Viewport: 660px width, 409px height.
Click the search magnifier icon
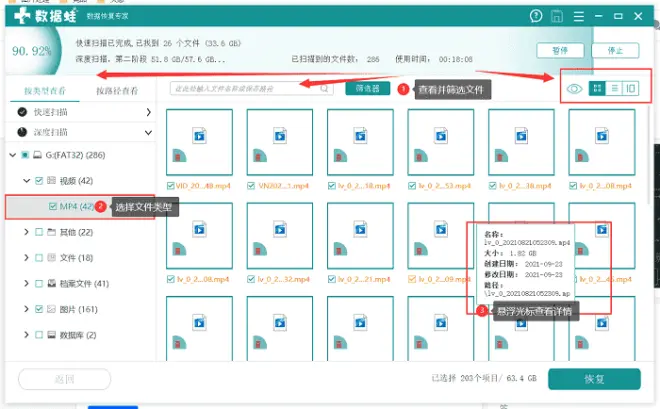pyautogui.click(x=324, y=88)
